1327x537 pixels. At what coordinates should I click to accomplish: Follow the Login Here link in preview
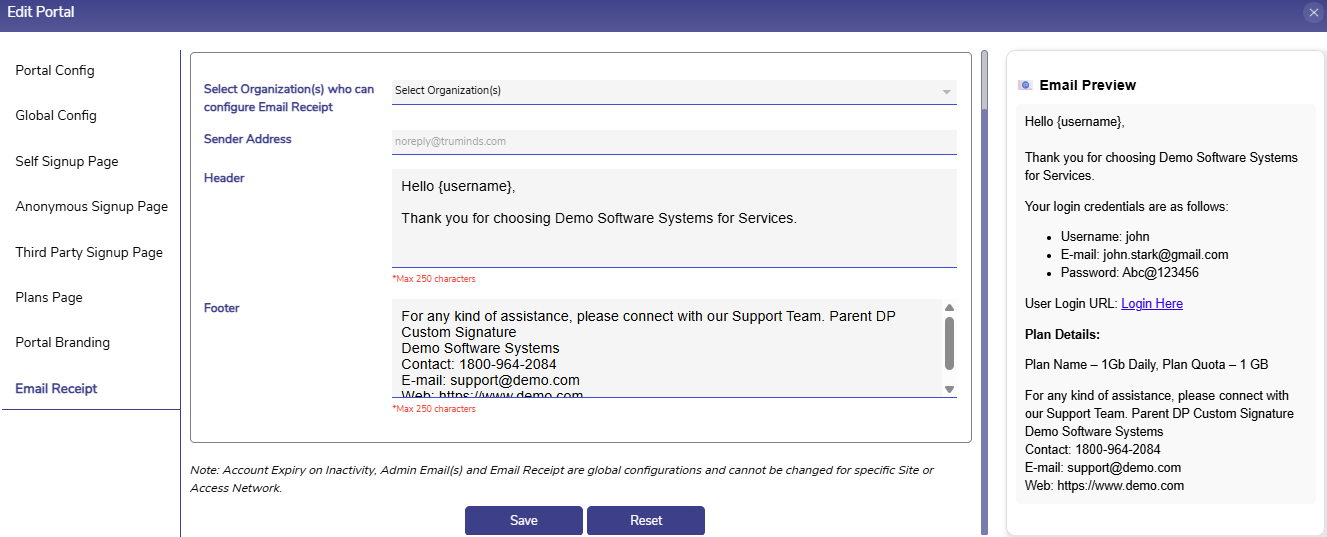click(1152, 304)
